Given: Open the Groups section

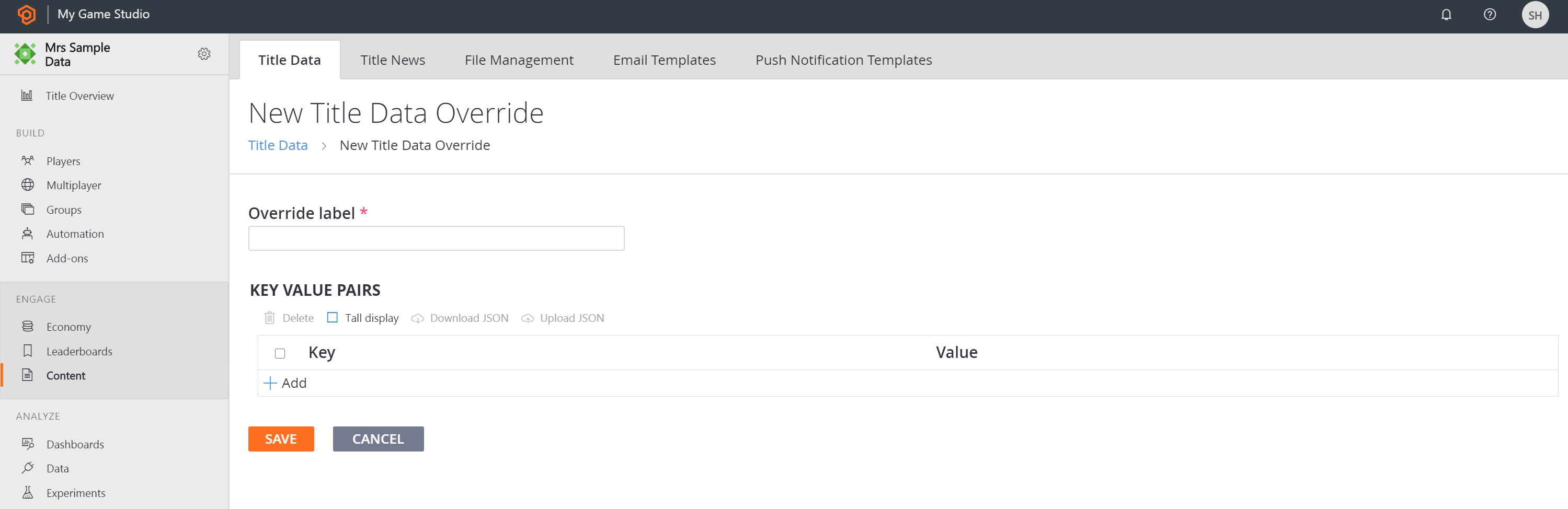Looking at the screenshot, I should 63,209.
